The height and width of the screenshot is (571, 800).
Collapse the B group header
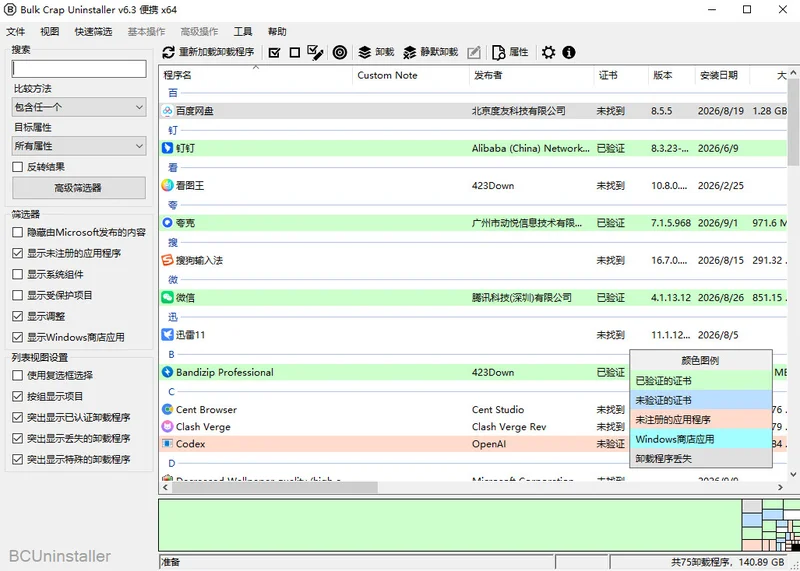[x=171, y=354]
